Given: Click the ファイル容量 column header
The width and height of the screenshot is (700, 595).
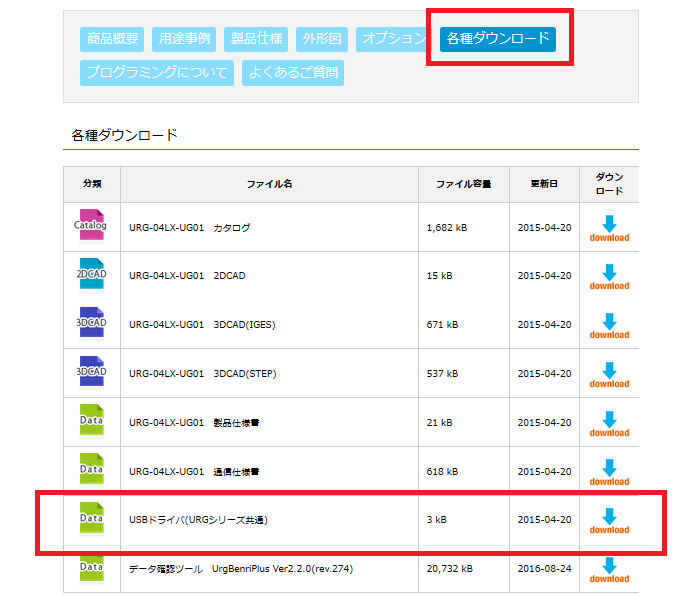Looking at the screenshot, I should click(463, 184).
